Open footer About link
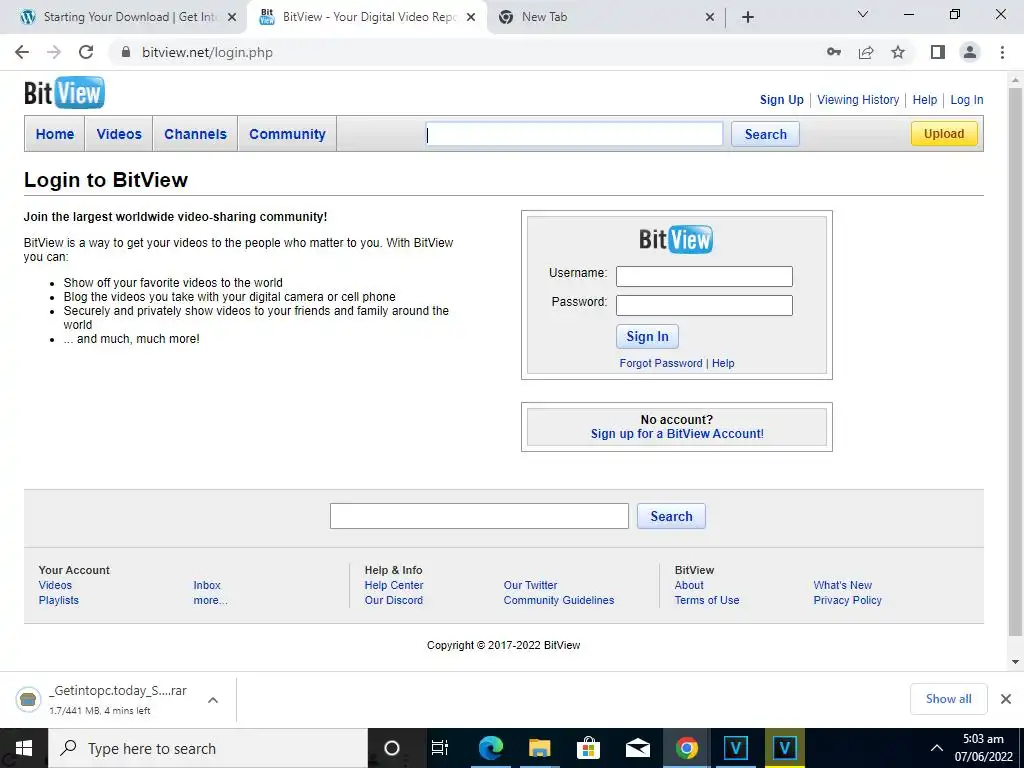Screen dimensions: 1024x768 689,585
